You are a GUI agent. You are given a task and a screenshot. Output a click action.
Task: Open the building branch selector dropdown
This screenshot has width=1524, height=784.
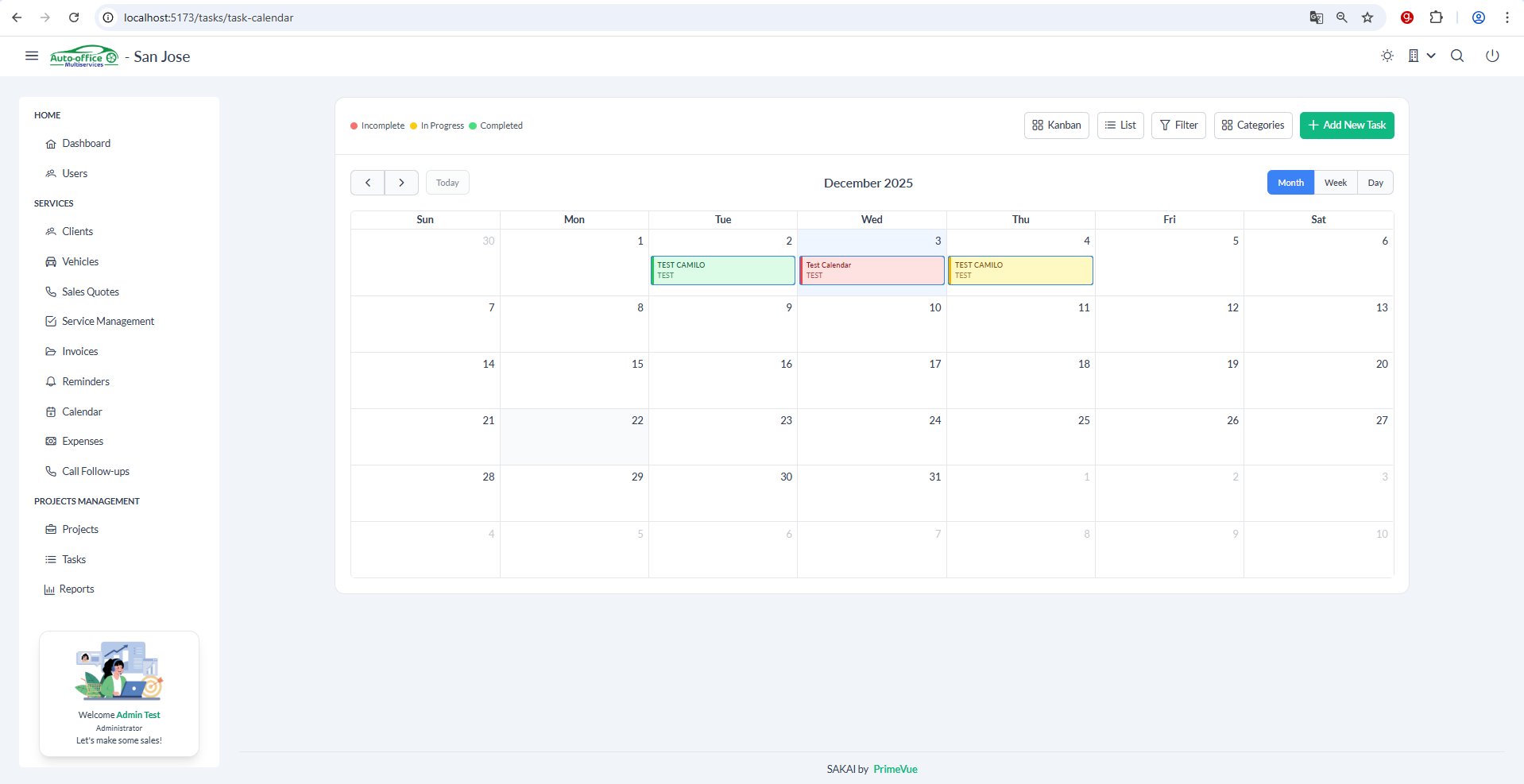1421,56
